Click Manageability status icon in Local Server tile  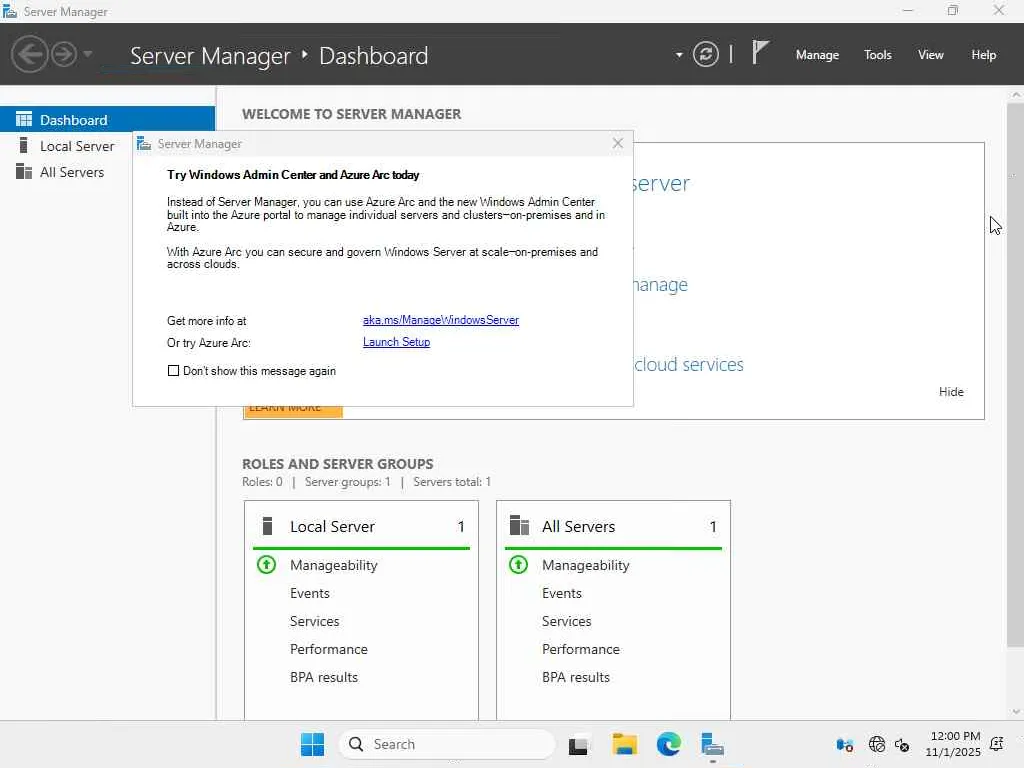pos(266,565)
